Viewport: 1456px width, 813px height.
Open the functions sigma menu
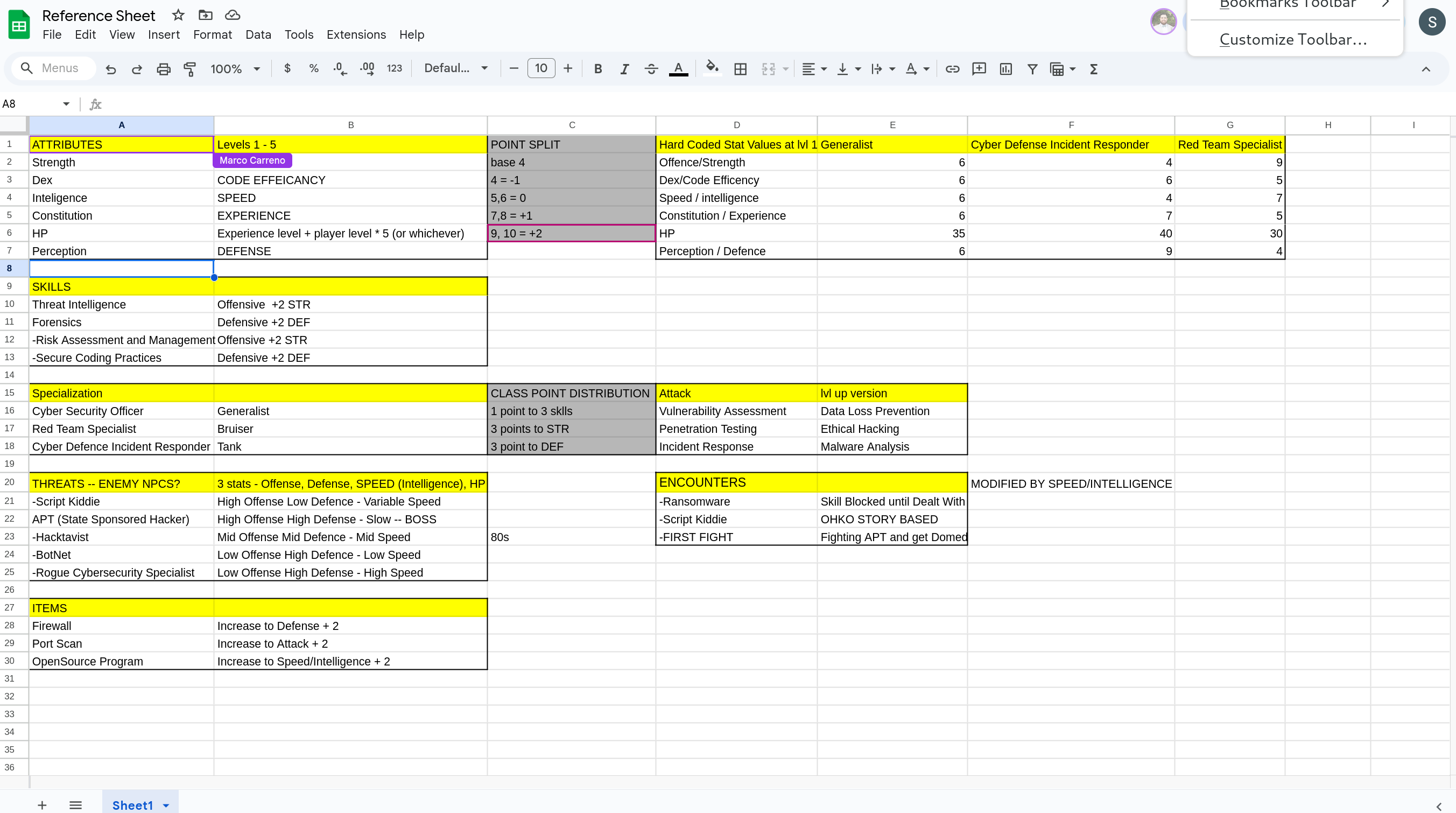pos(1093,69)
